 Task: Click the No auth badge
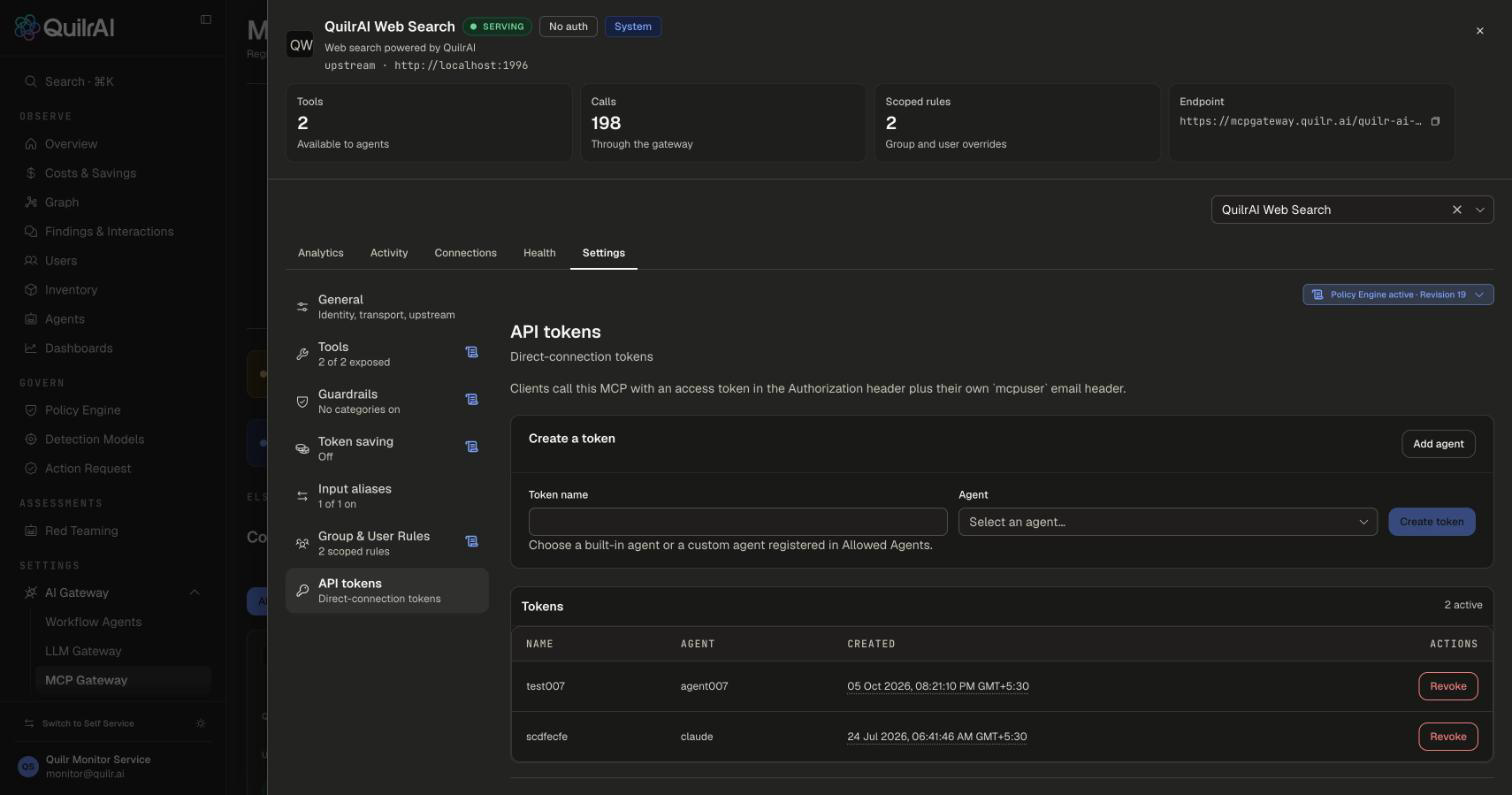coord(568,27)
